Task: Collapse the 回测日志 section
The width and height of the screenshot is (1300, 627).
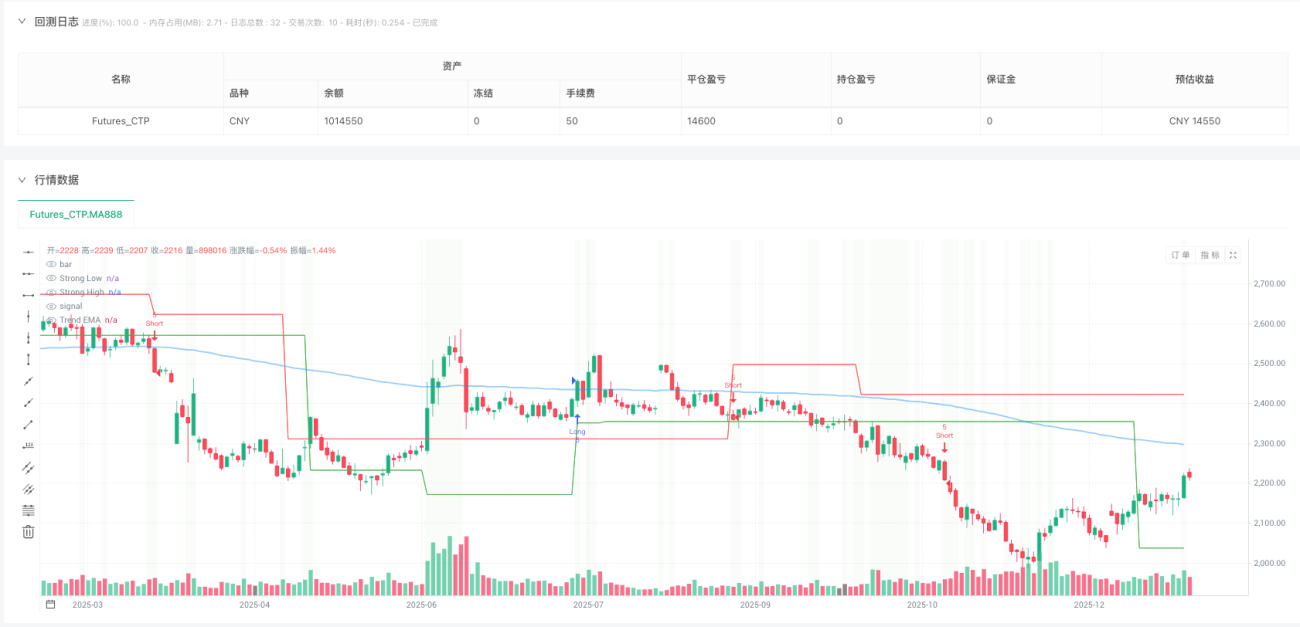Action: 22,22
